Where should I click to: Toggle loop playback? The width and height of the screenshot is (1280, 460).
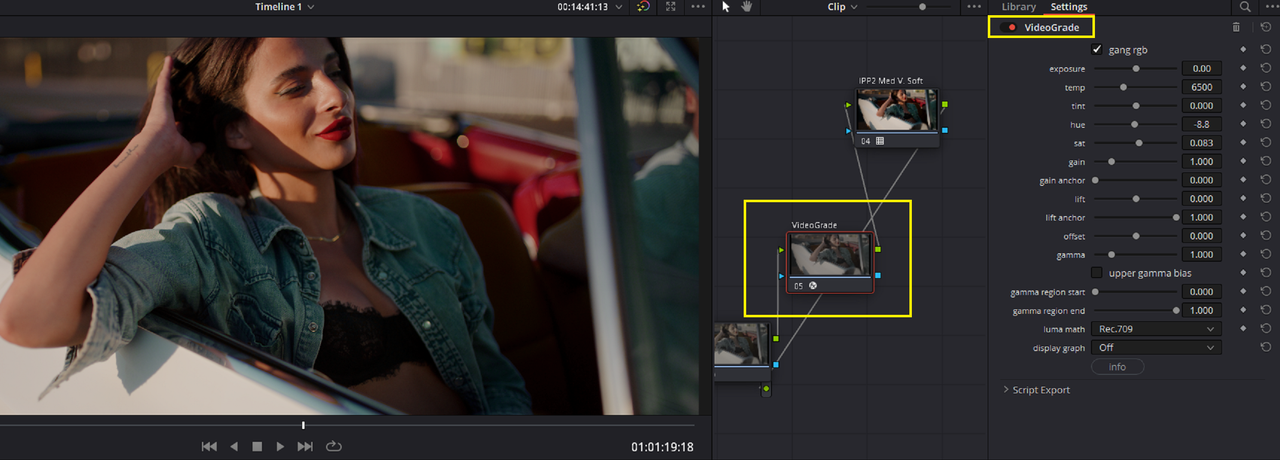(x=334, y=446)
